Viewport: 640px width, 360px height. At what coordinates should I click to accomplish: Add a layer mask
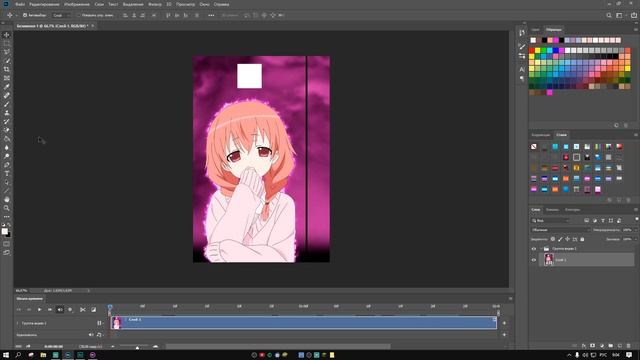[x=593, y=346]
